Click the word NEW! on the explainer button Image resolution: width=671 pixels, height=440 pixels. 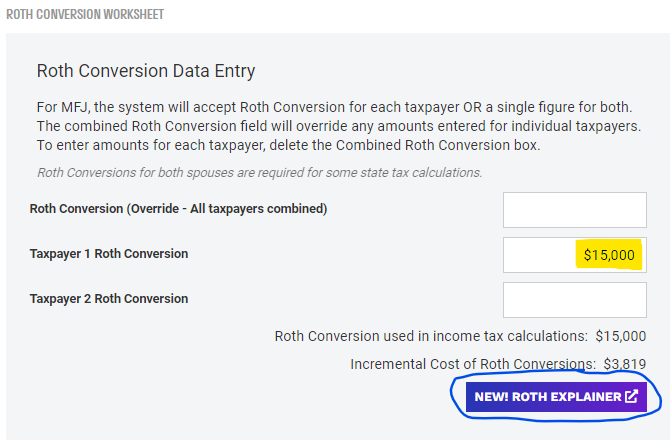(492, 396)
